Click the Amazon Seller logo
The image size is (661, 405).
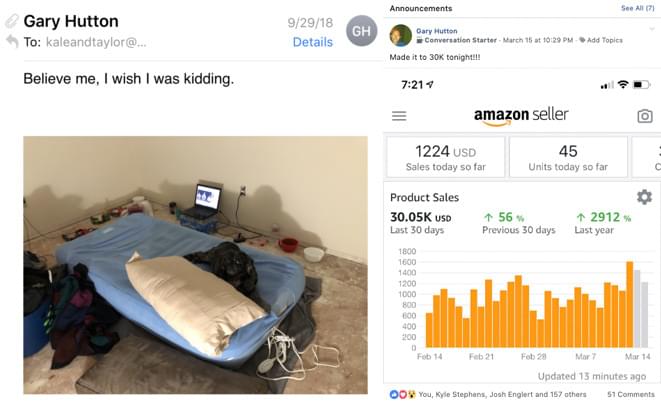click(x=521, y=115)
